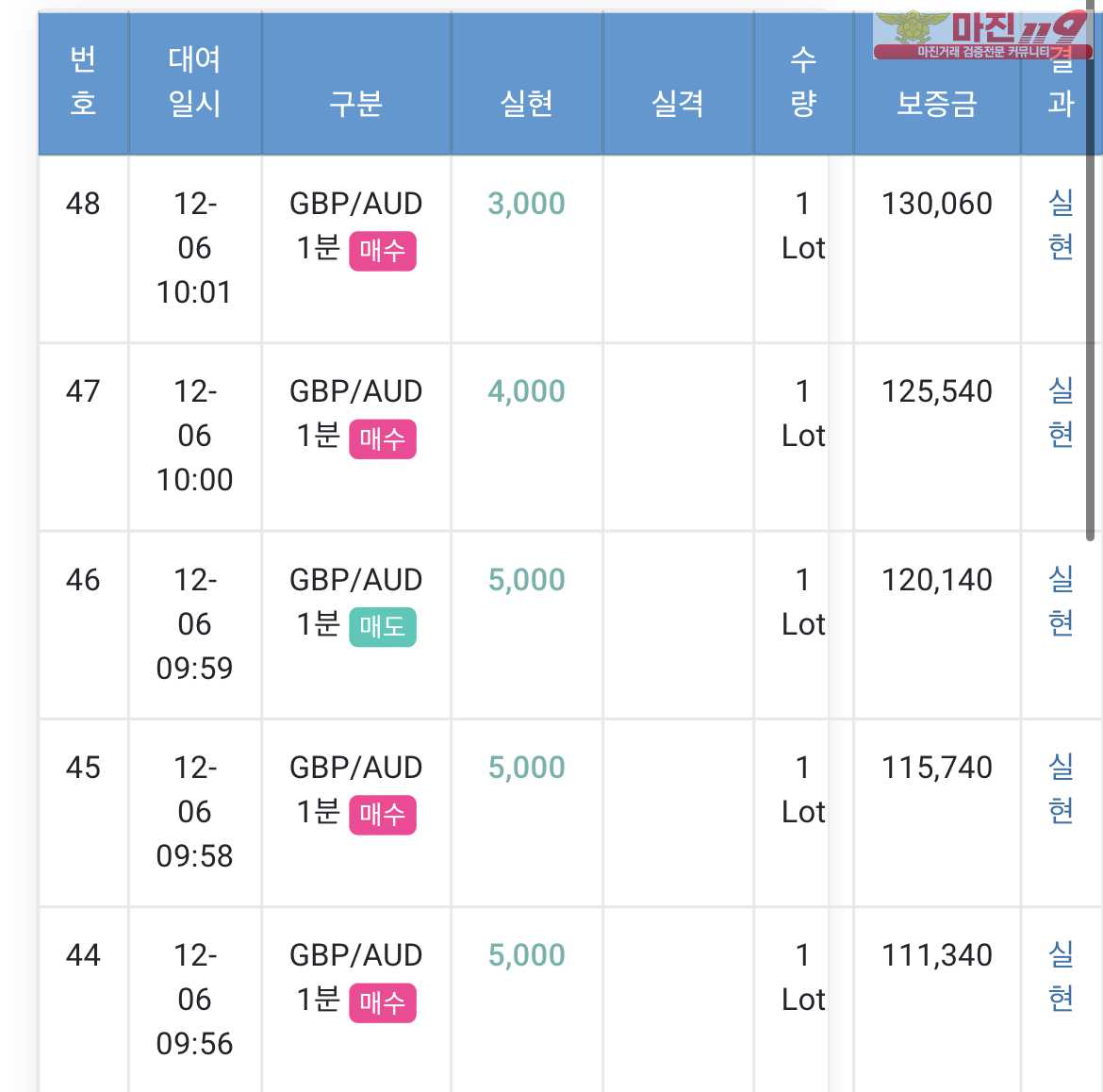
Task: Click the 매수 badge in row 48
Action: point(382,251)
